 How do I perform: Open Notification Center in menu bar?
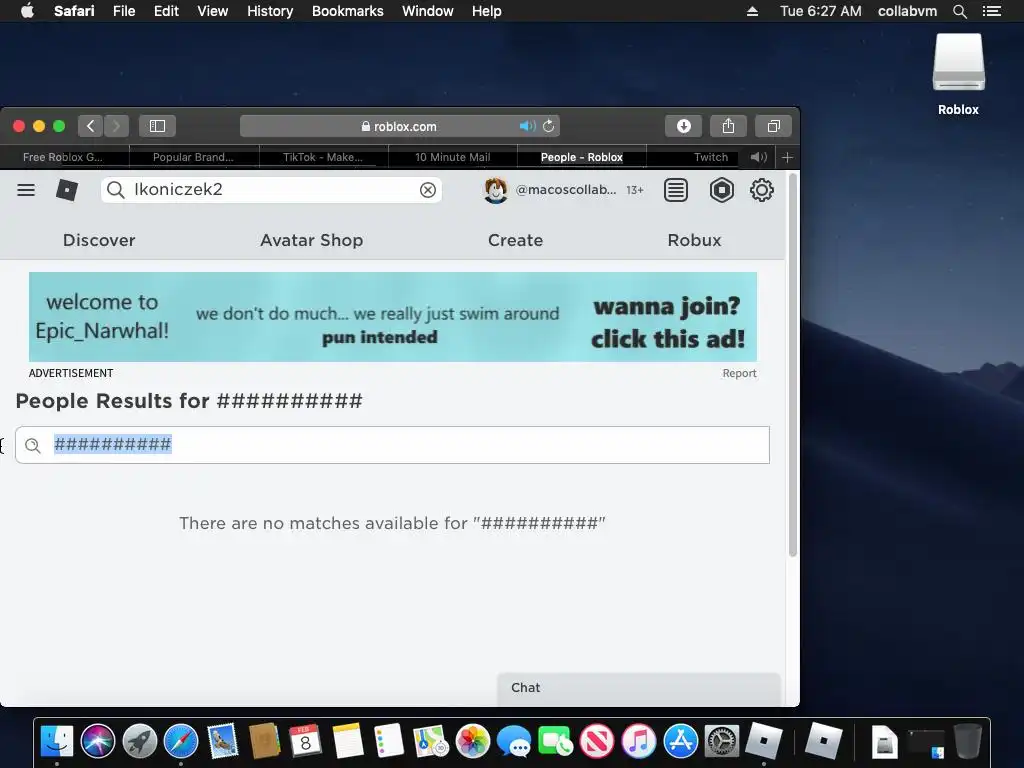click(x=992, y=11)
